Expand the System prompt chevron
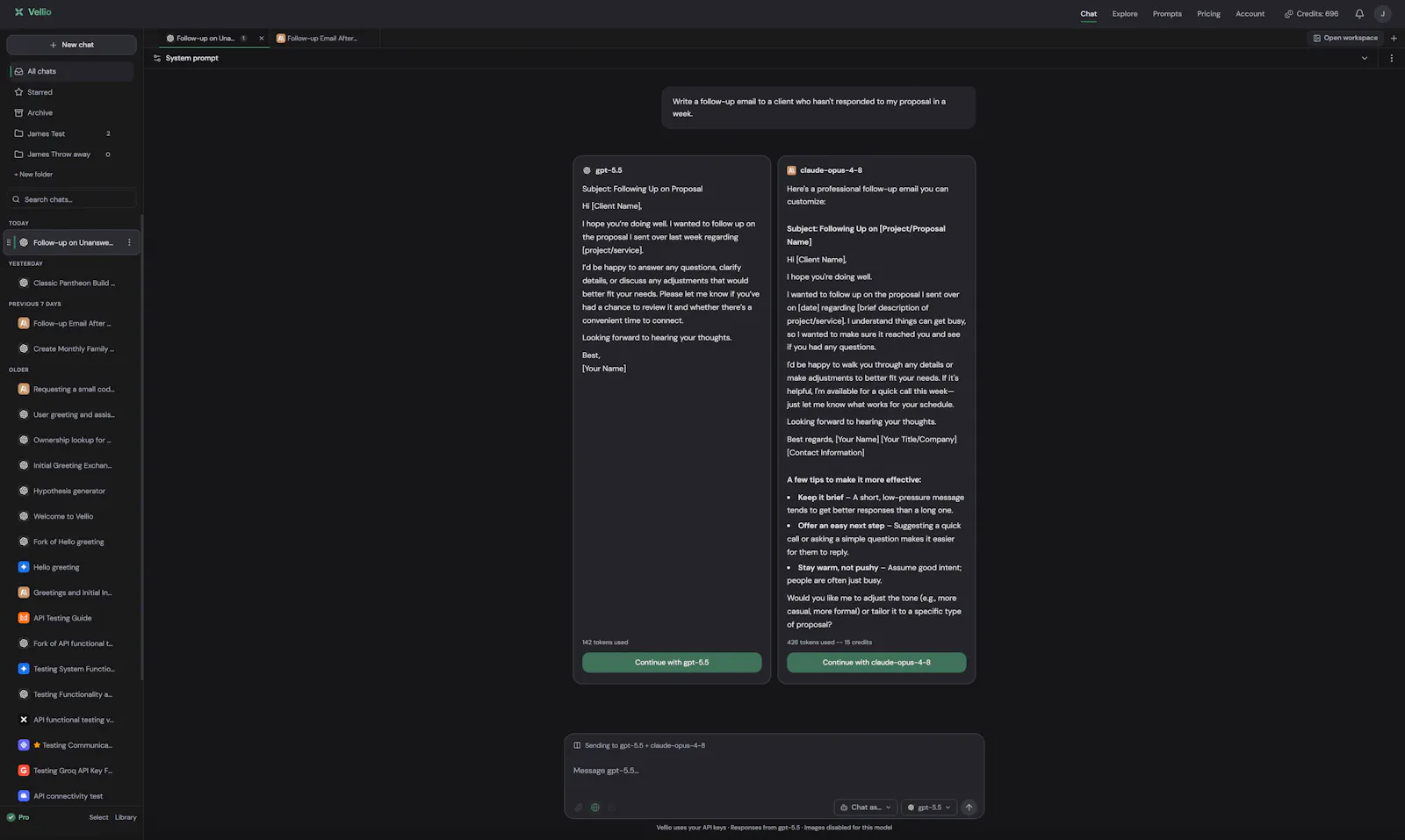The image size is (1405, 840). click(1365, 58)
